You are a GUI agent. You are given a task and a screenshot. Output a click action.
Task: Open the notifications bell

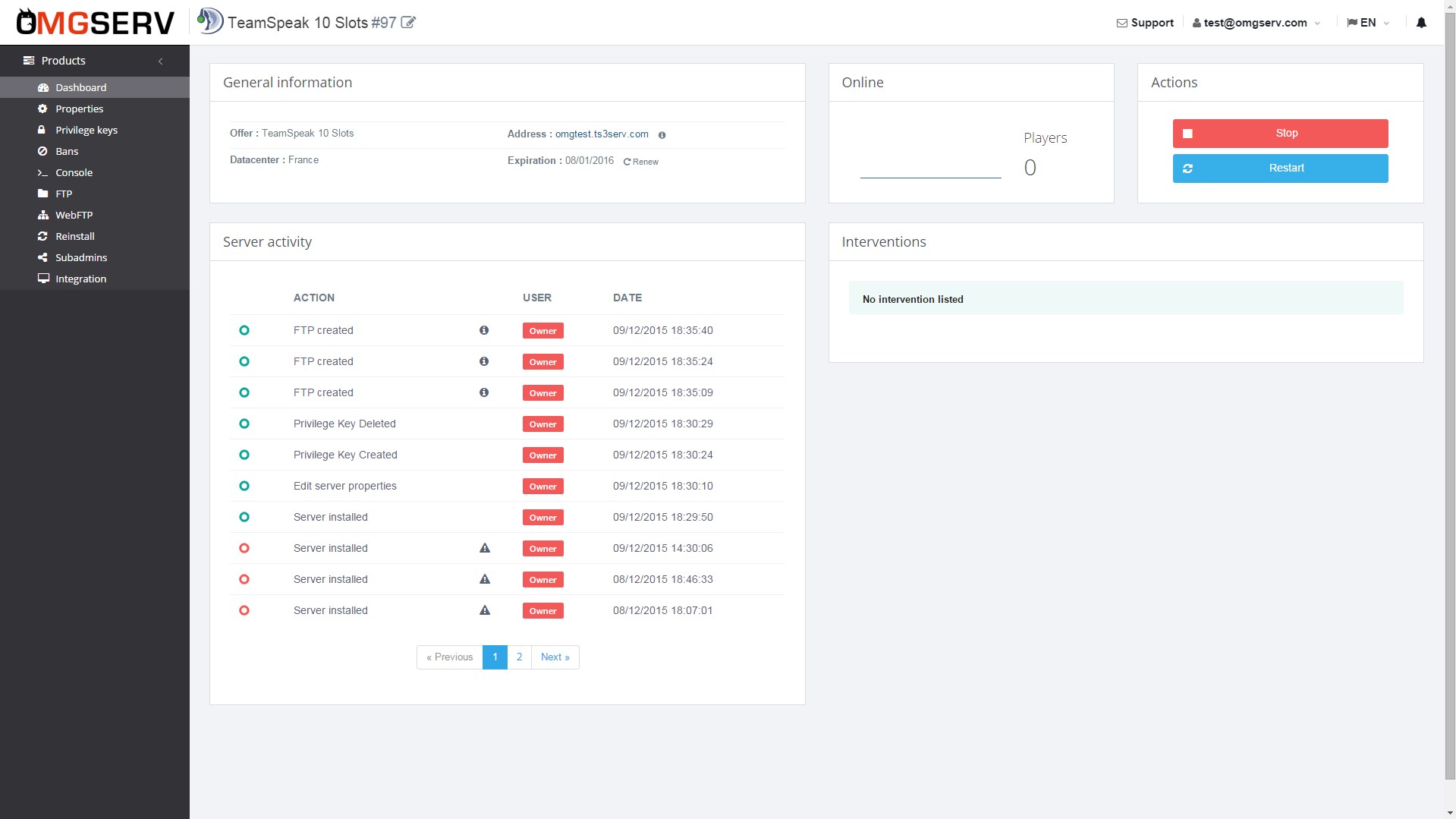click(1421, 23)
